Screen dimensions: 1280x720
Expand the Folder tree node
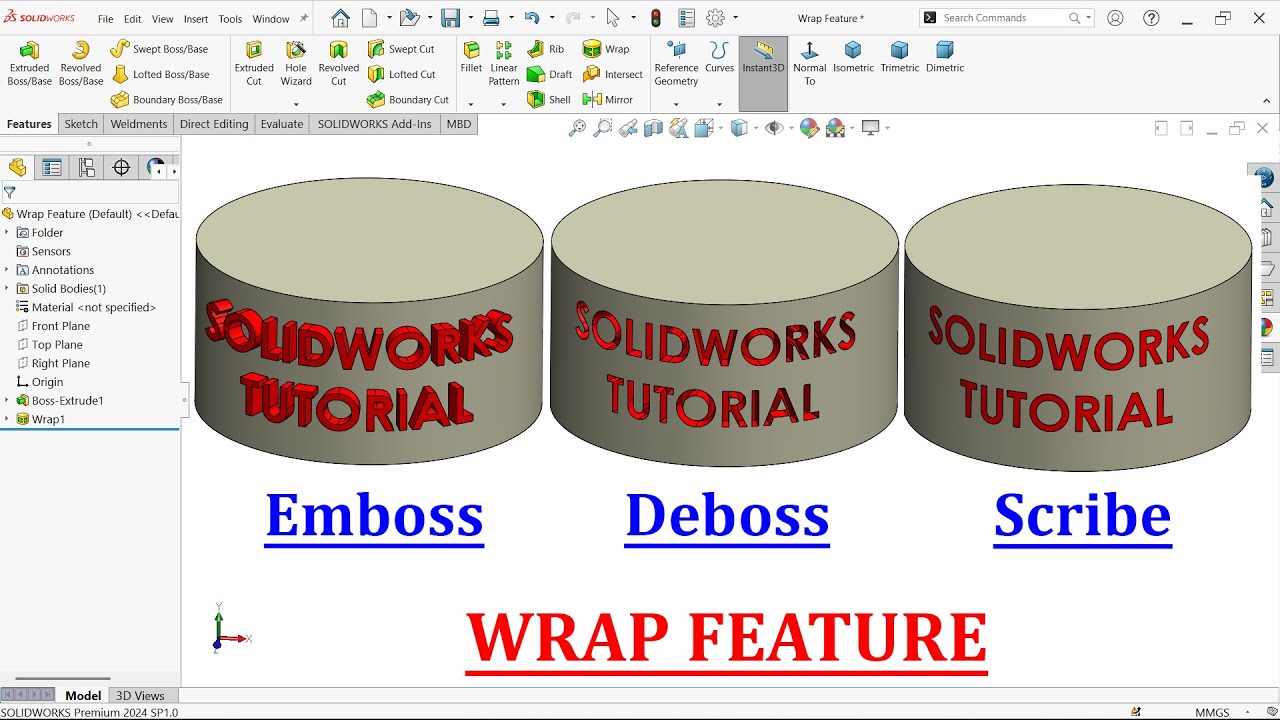[6, 233]
